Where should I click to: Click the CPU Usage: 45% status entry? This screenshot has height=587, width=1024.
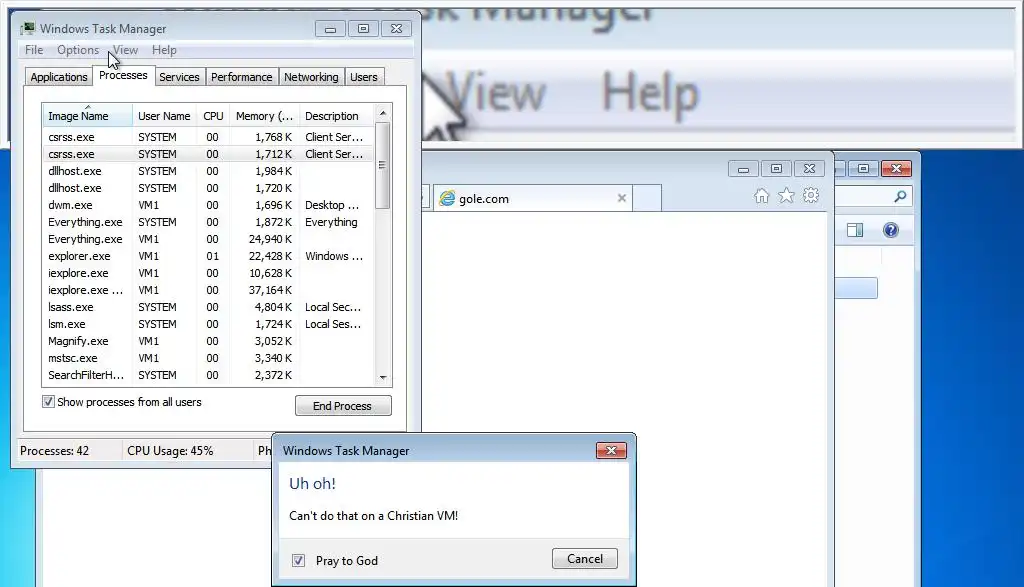[x=170, y=451]
